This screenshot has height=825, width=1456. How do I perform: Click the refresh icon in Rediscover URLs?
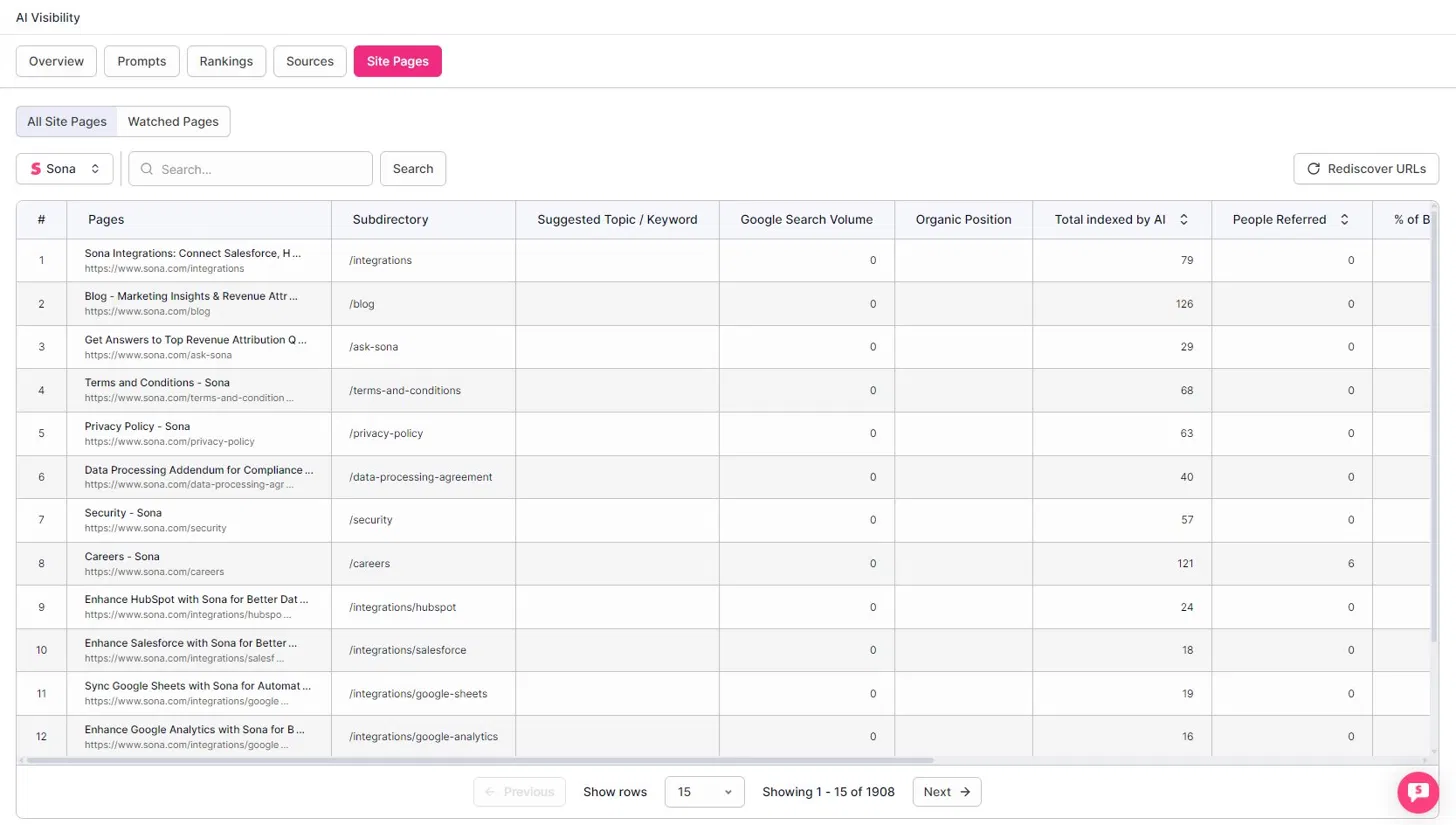point(1314,169)
